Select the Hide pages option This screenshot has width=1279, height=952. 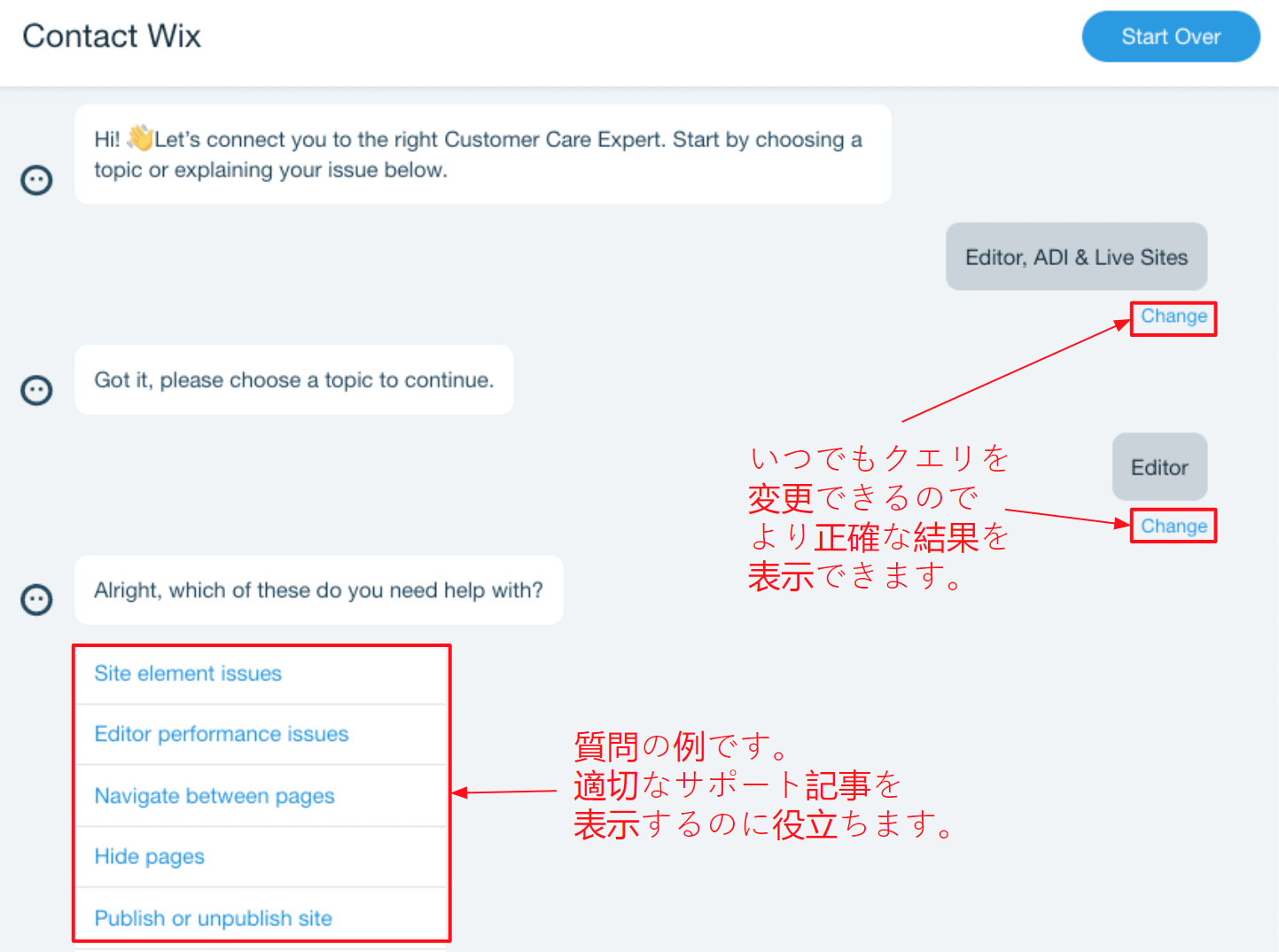point(261,857)
